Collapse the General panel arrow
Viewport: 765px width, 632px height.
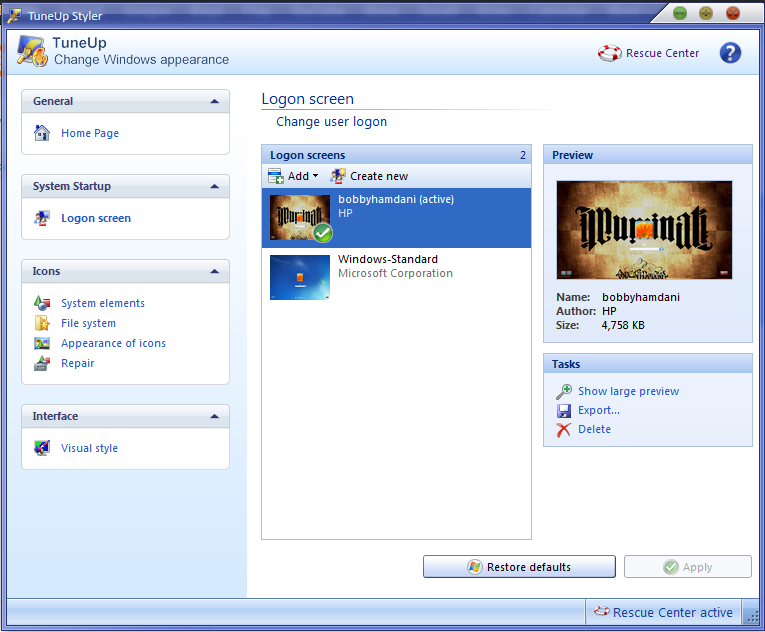pyautogui.click(x=214, y=101)
